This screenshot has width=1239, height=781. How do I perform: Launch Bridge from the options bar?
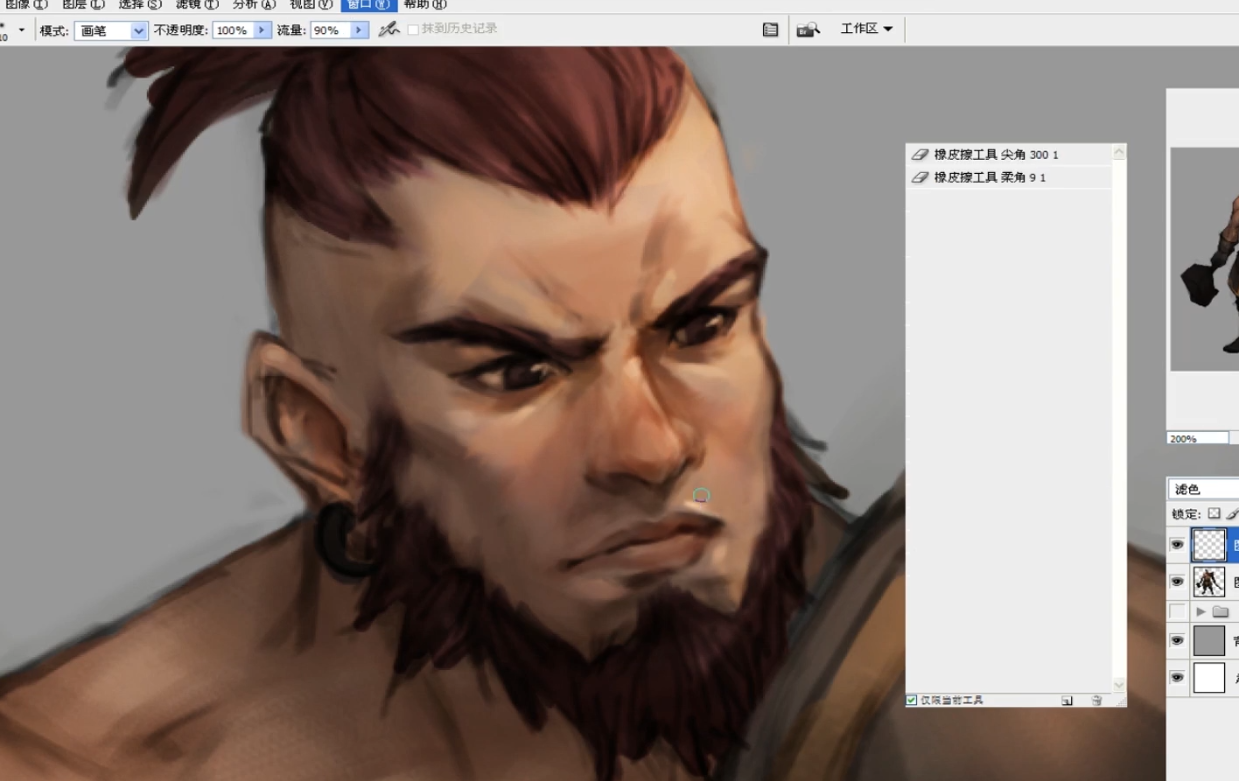(x=808, y=30)
